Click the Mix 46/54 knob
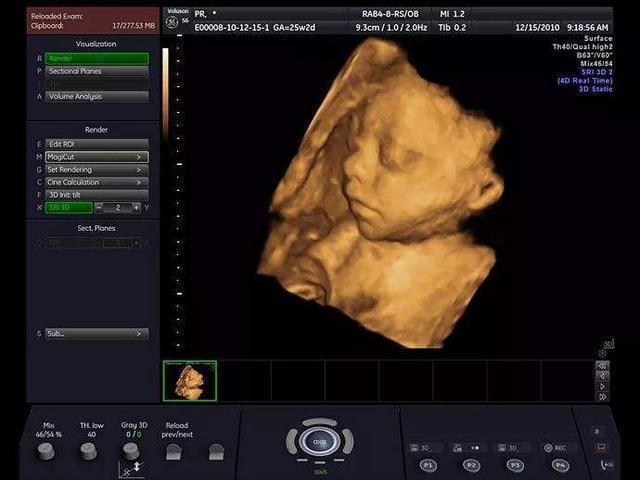 (x=46, y=451)
